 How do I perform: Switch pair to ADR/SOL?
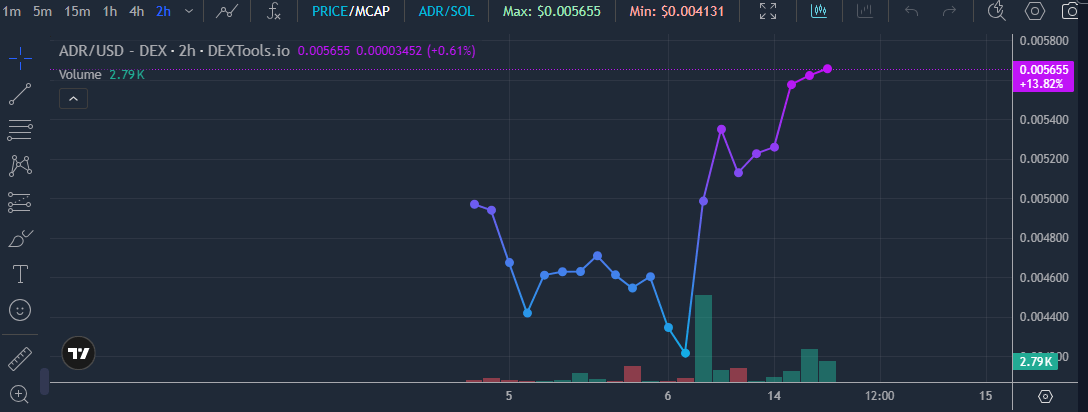[x=447, y=11]
